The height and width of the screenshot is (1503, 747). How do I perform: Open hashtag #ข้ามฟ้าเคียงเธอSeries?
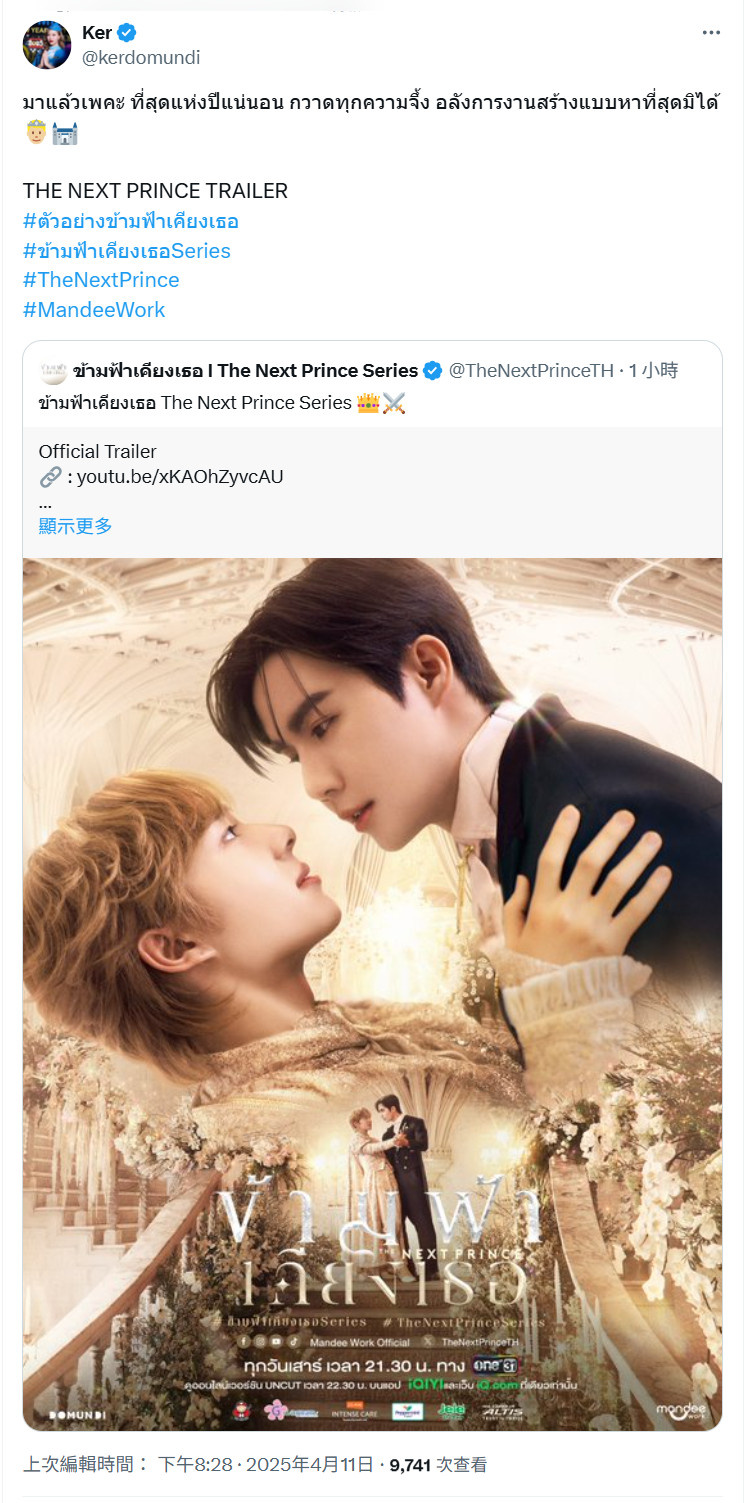[127, 251]
